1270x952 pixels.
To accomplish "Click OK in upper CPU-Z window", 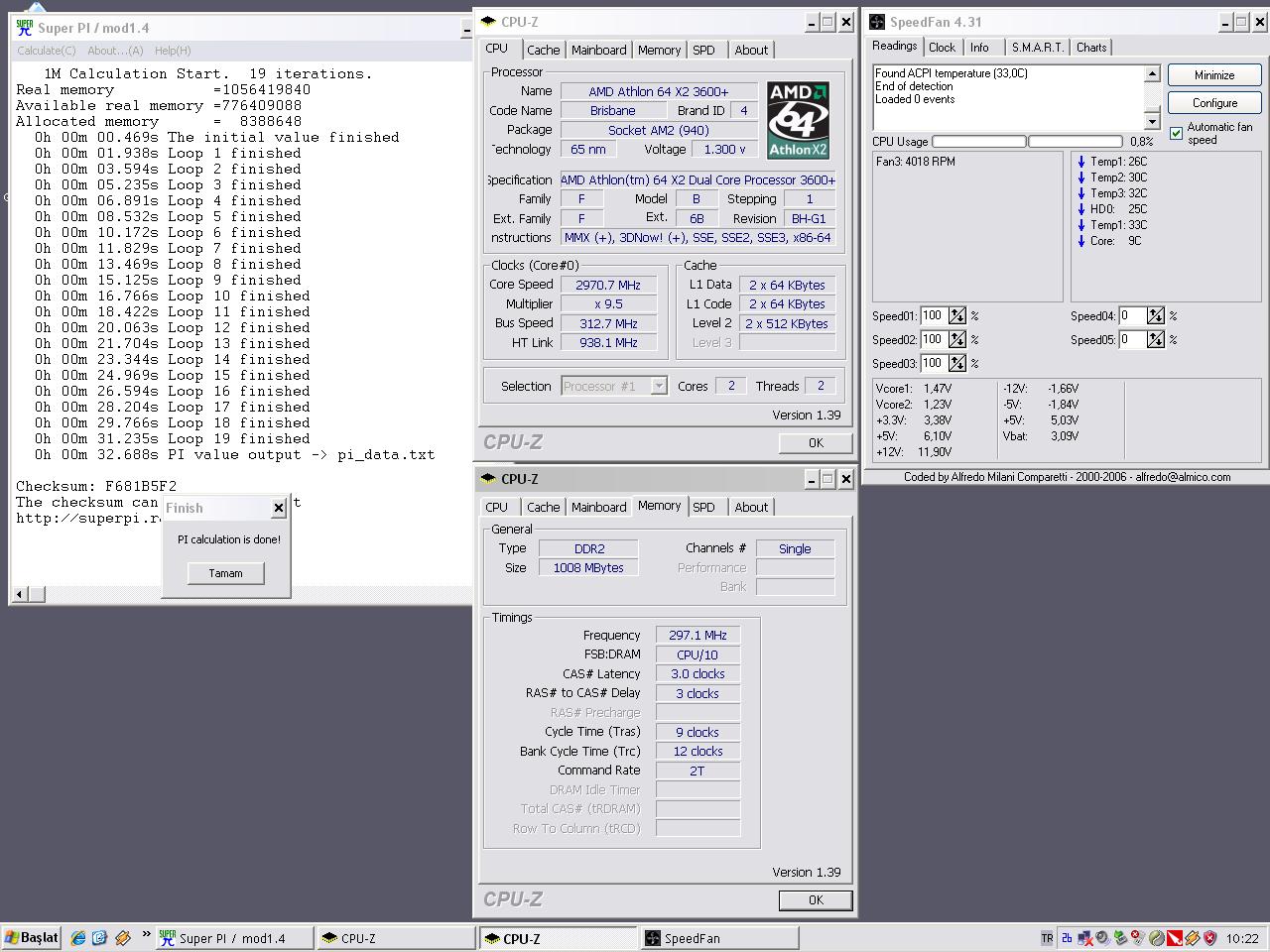I will [x=816, y=442].
